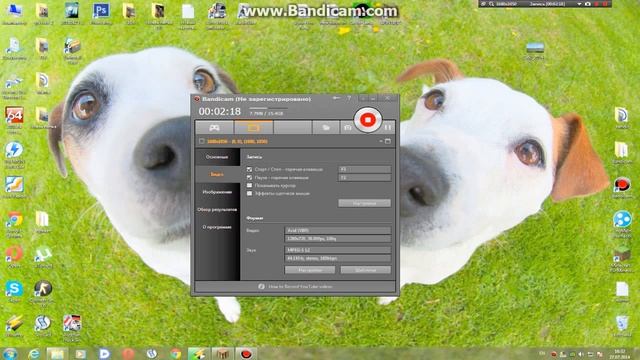Open the Google Chrome desktop shortcut
This screenshot has width=640, height=360.
(x=14, y=224)
